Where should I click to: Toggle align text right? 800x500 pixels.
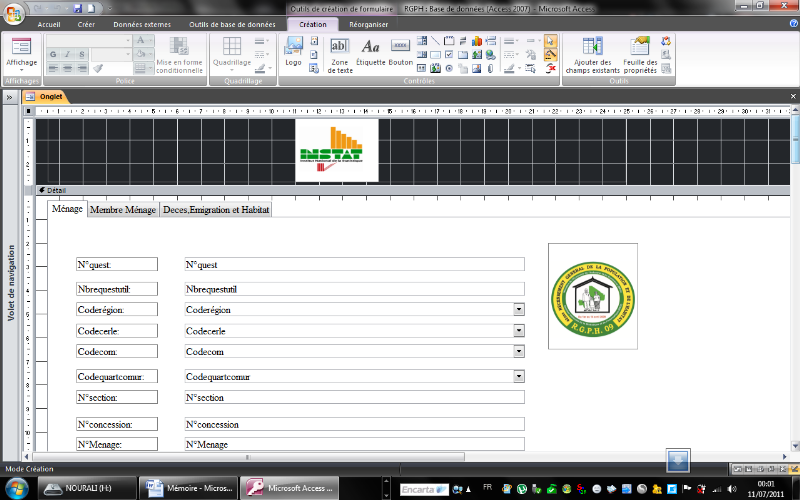tap(82, 68)
